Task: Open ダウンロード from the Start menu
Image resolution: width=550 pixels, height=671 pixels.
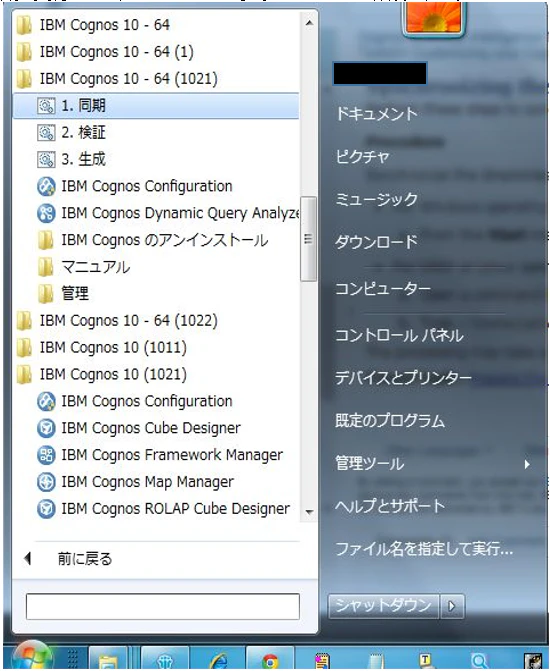Action: point(376,242)
